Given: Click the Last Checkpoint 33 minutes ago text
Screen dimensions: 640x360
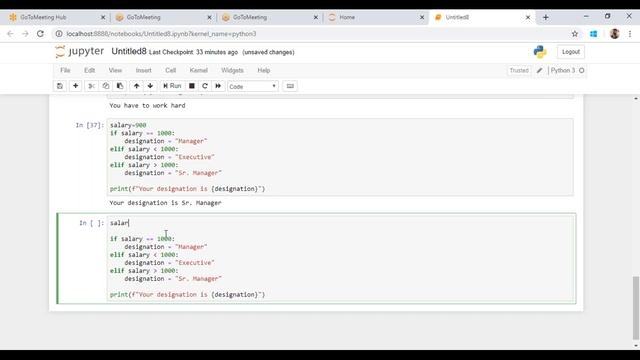Looking at the screenshot, I should click(x=193, y=52).
